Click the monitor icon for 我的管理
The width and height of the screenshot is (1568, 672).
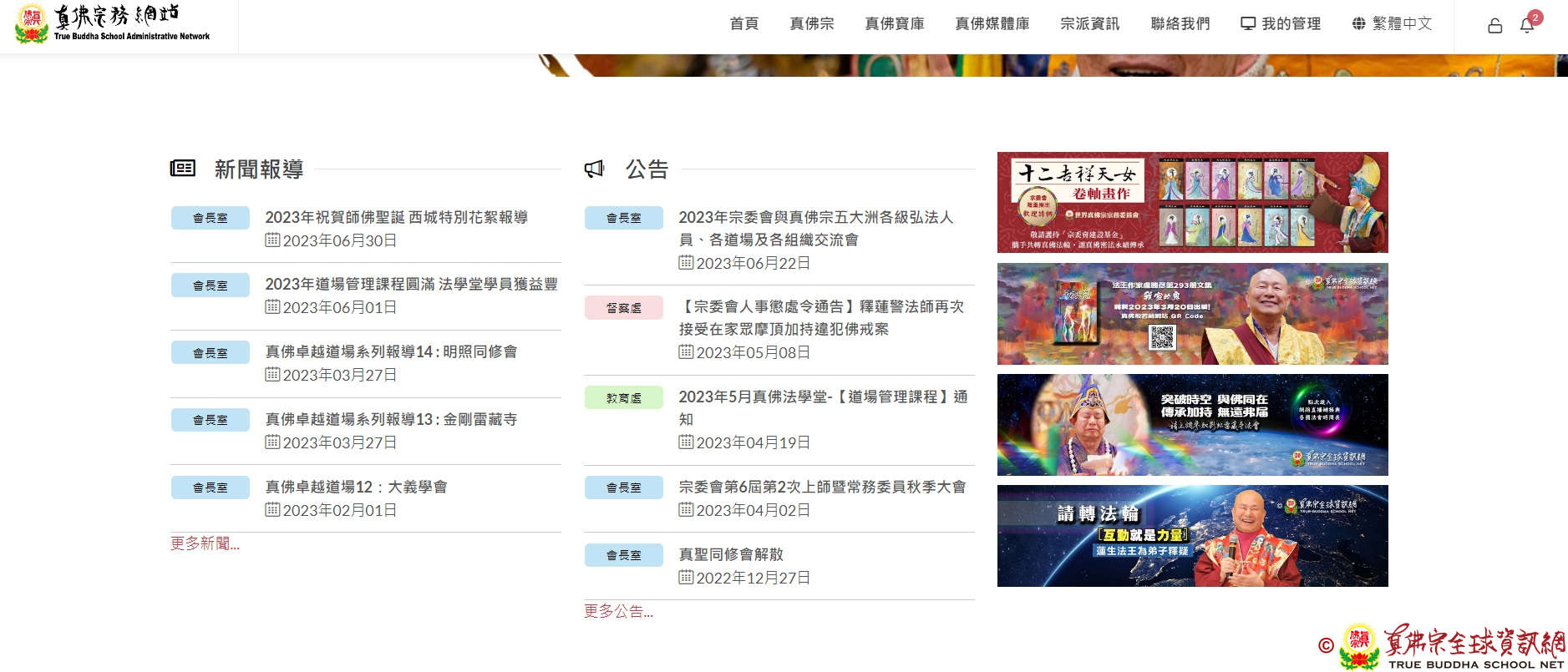[1247, 23]
